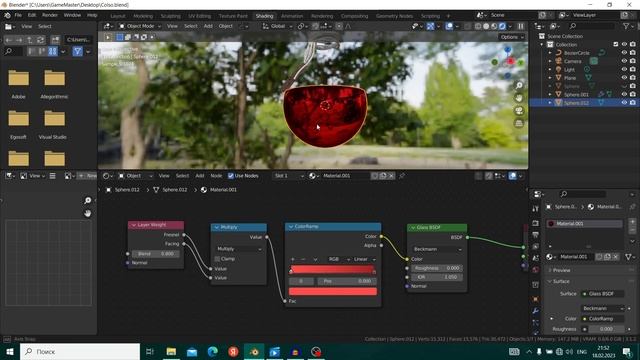Open Object Mode dropdown in viewport
The width and height of the screenshot is (640, 360).
coord(140,26)
